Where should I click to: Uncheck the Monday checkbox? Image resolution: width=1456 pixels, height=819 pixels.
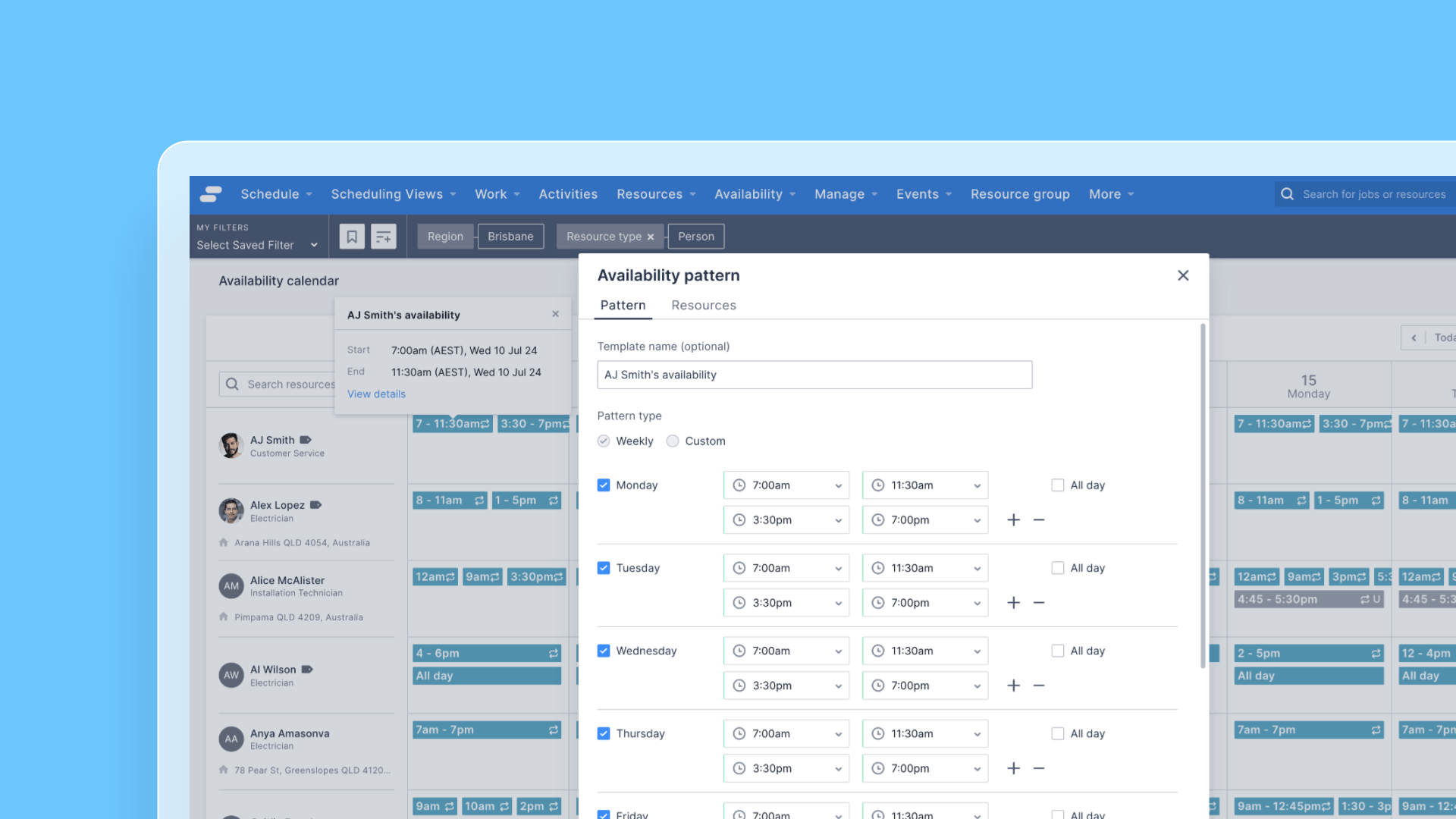[604, 485]
